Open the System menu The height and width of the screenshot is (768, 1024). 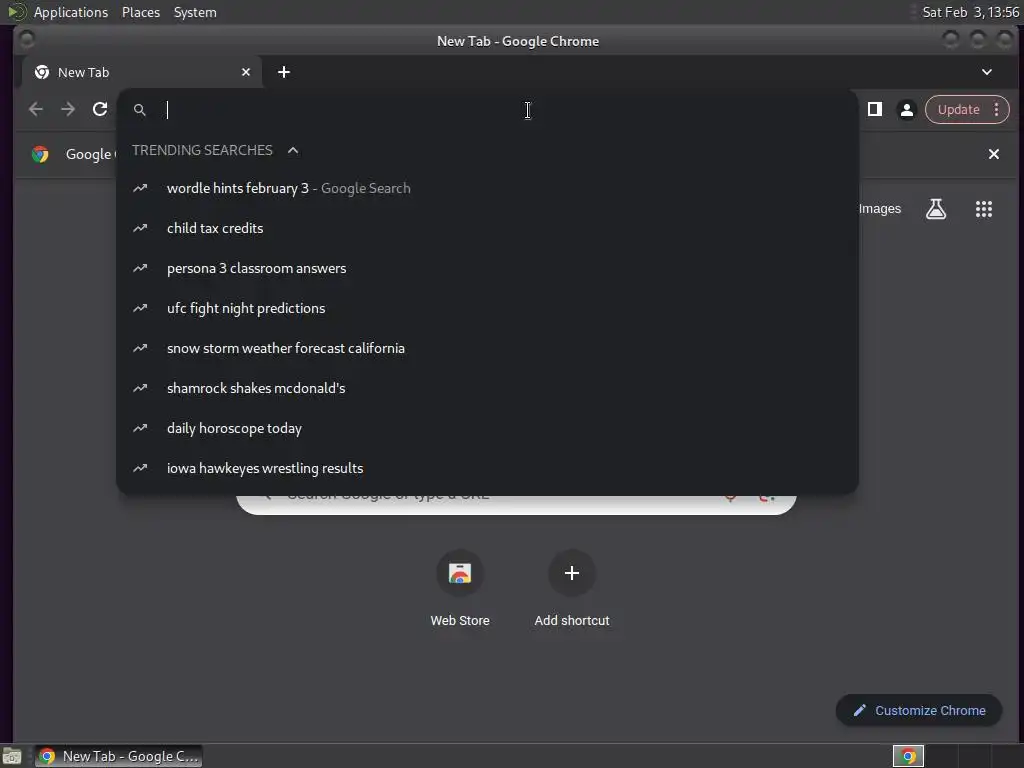tap(195, 12)
